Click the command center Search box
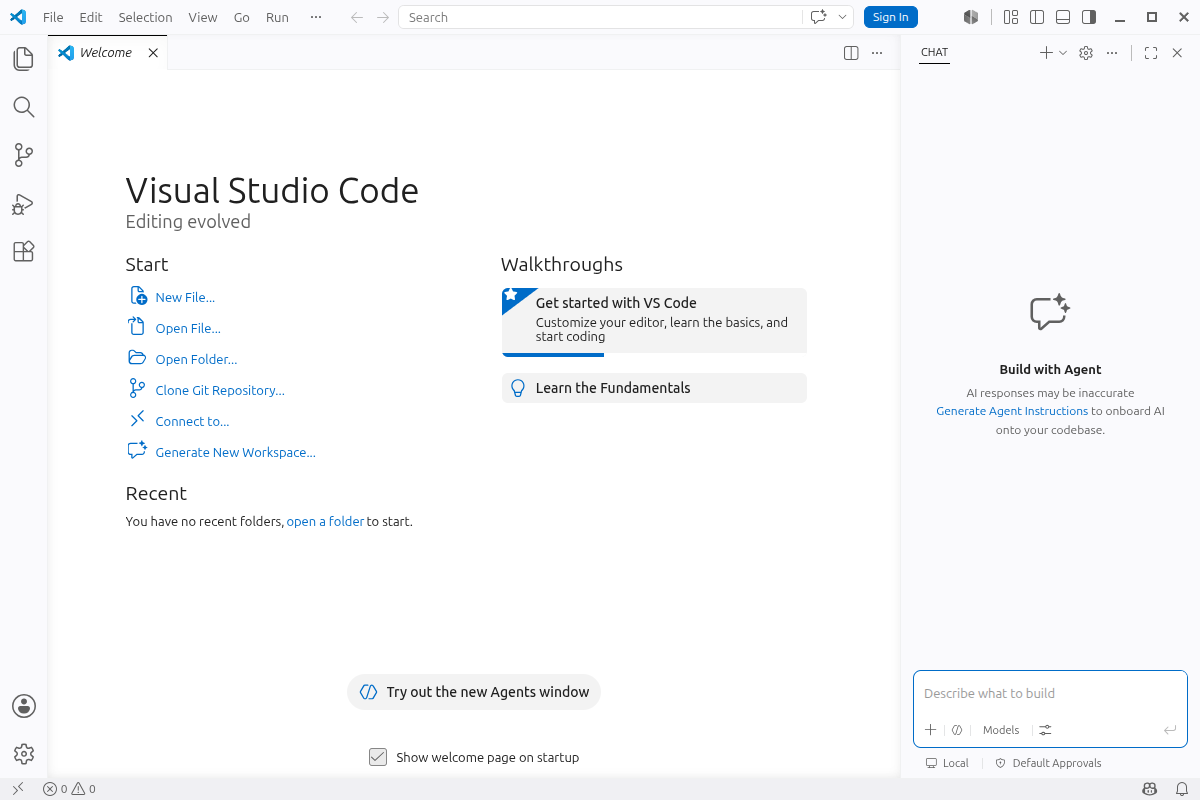This screenshot has height=800, width=1200. (600, 17)
